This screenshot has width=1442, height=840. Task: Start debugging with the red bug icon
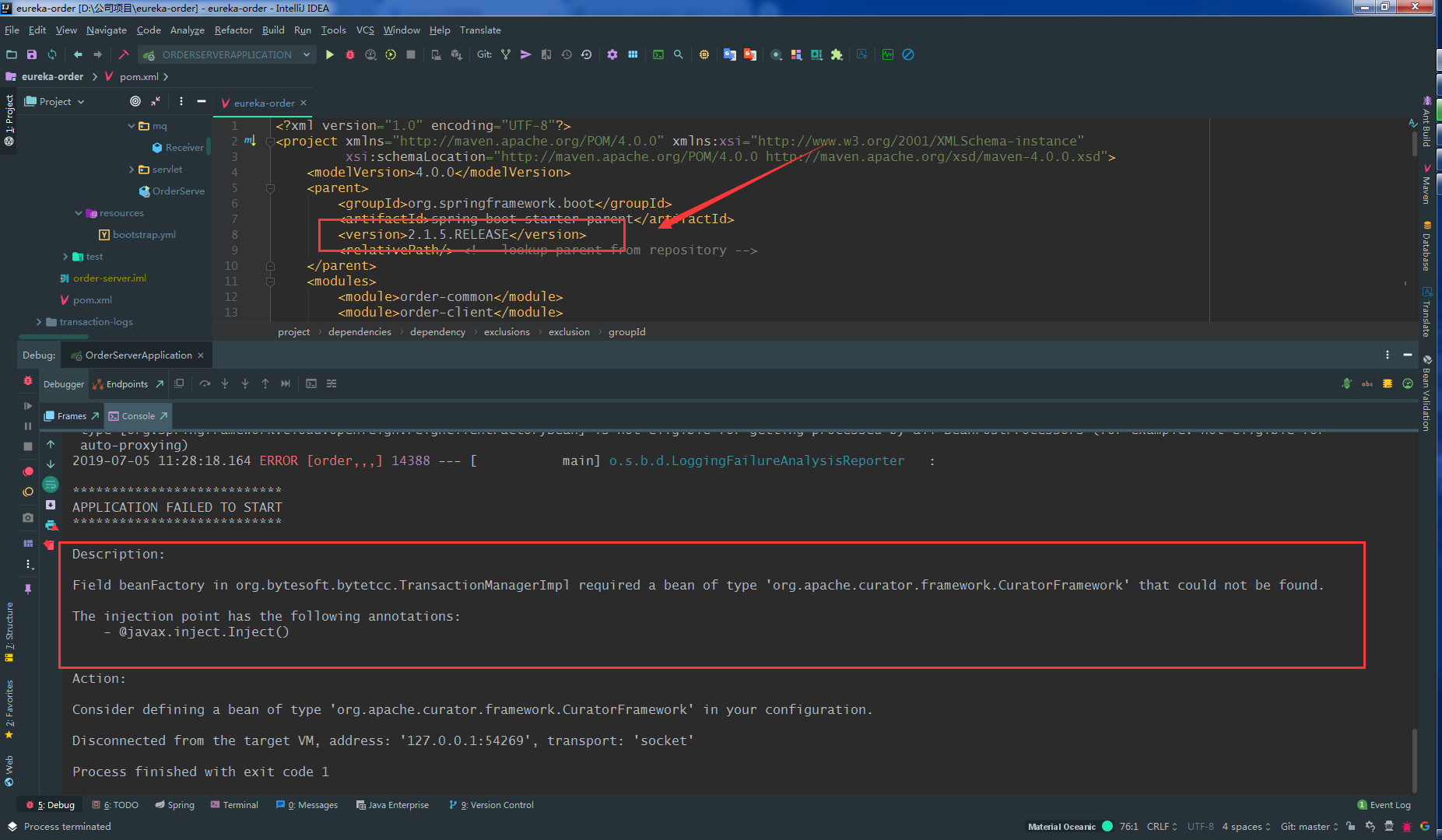point(350,54)
